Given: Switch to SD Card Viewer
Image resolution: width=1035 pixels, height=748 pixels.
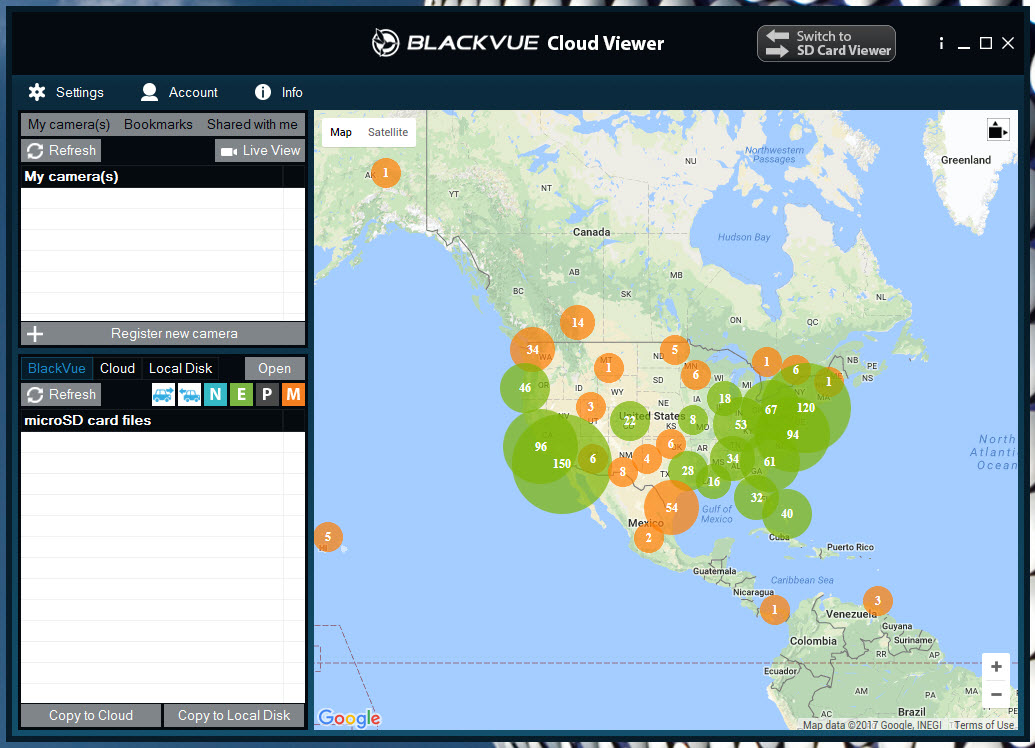Looking at the screenshot, I should click(x=826, y=44).
